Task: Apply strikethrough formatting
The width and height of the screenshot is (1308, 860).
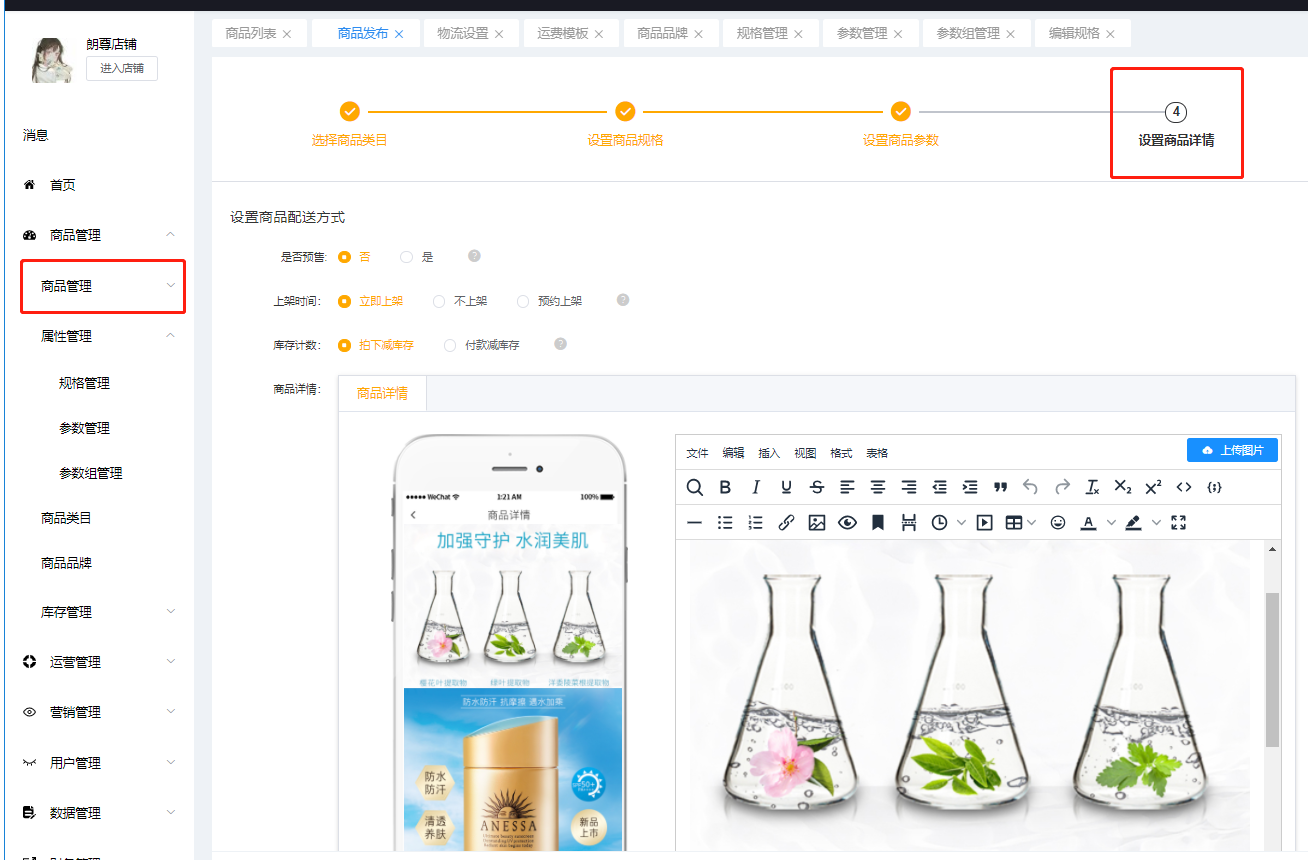Action: click(x=817, y=487)
